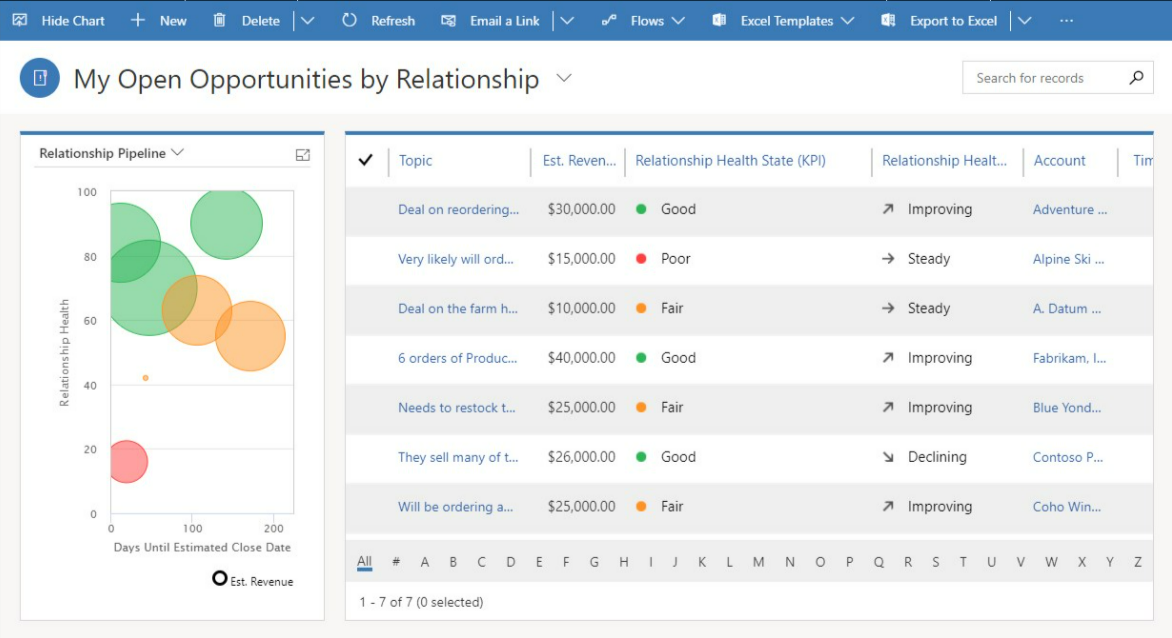Click the search magnifier icon
Viewport: 1172px width, 638px height.
(x=1135, y=77)
